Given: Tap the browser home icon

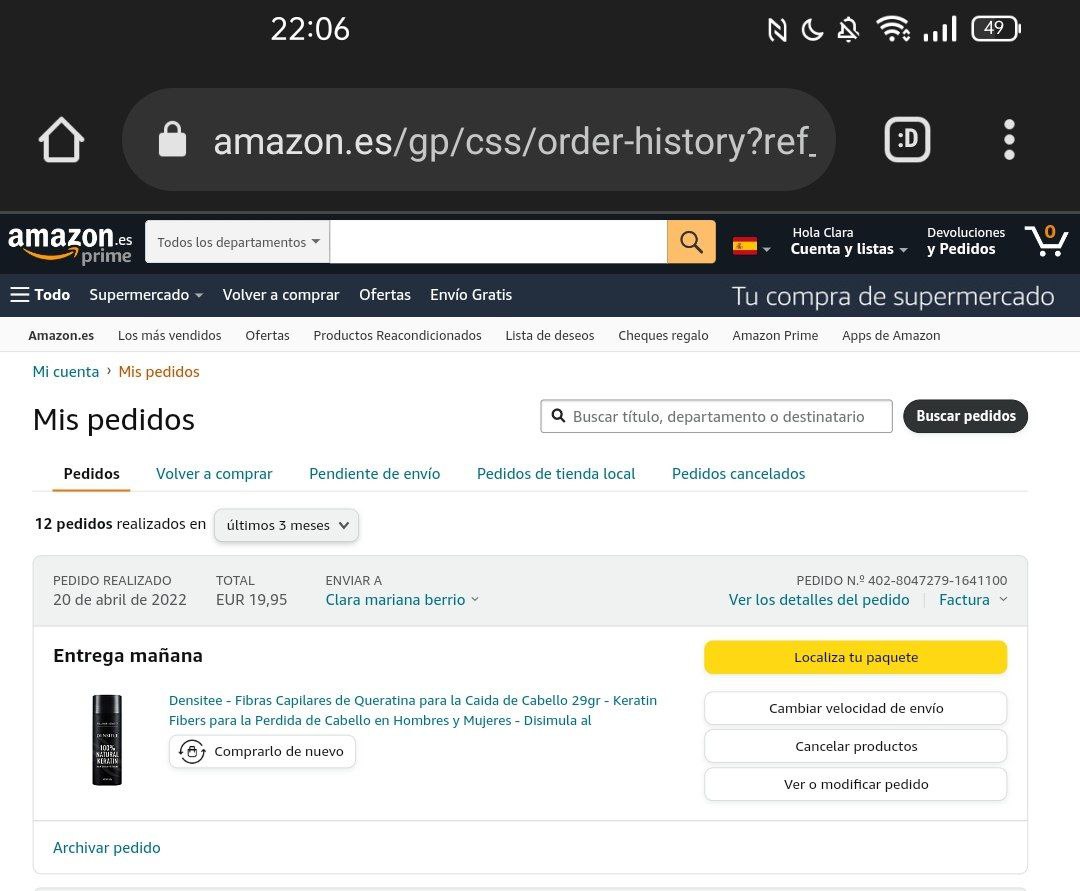Looking at the screenshot, I should point(61,140).
